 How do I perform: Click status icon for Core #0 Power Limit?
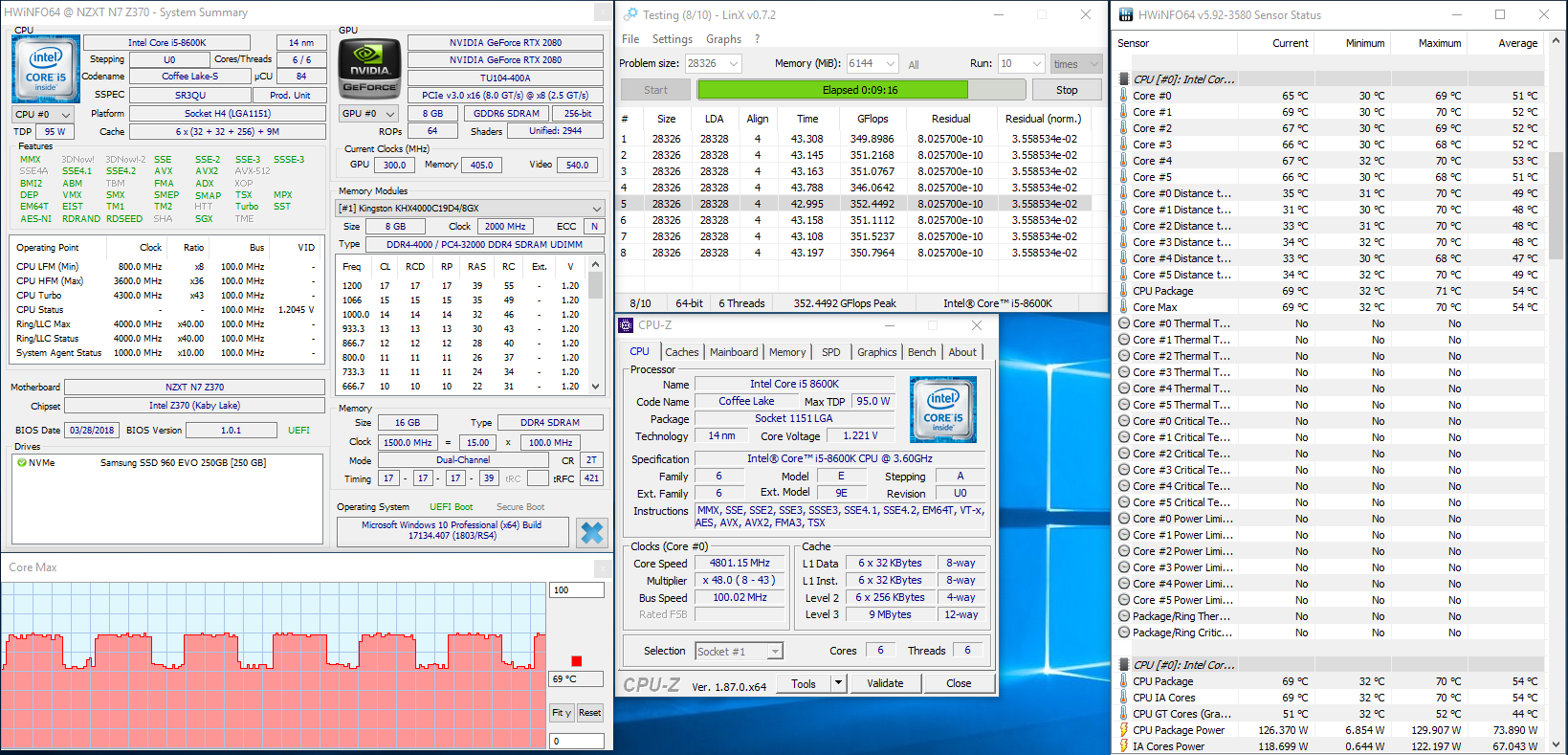1124,519
